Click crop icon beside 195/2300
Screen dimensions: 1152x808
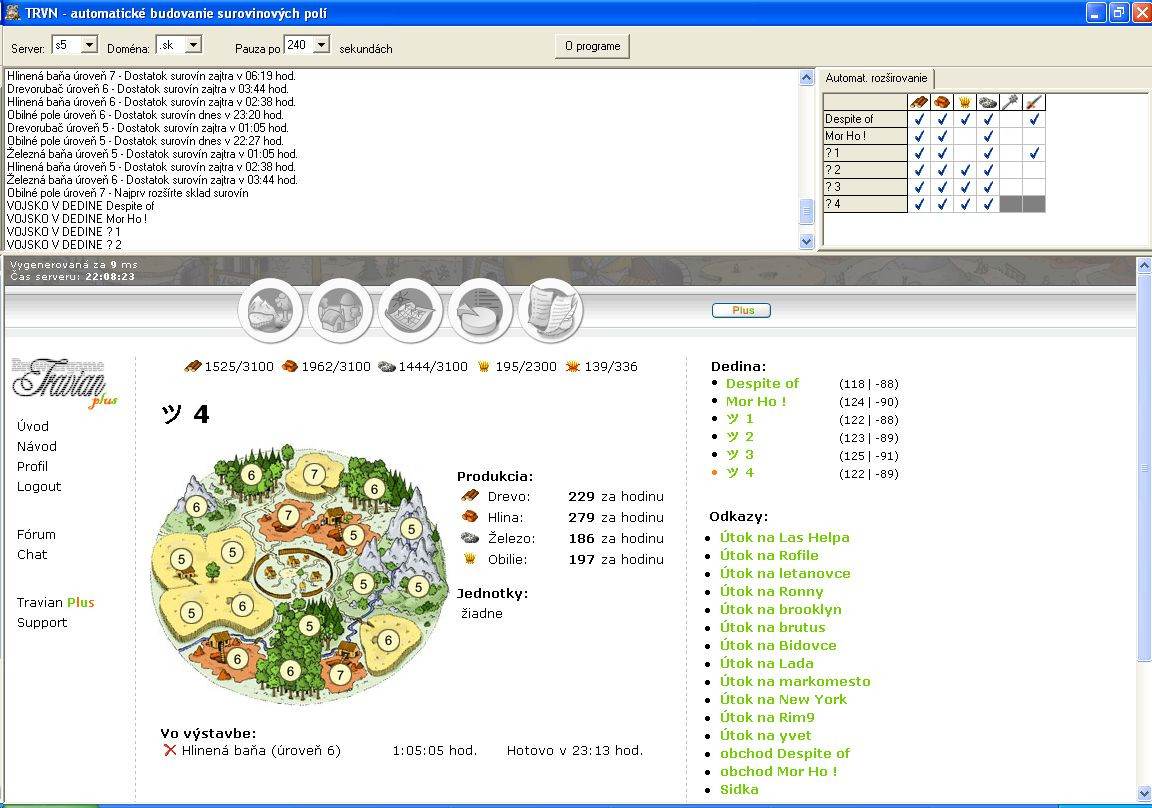pyautogui.click(x=483, y=366)
